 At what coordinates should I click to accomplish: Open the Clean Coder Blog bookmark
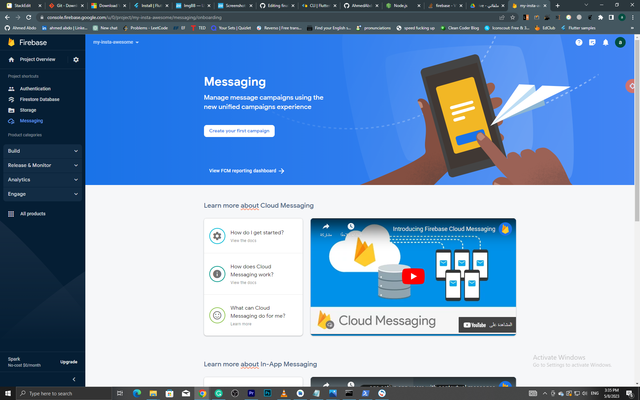[459, 28]
